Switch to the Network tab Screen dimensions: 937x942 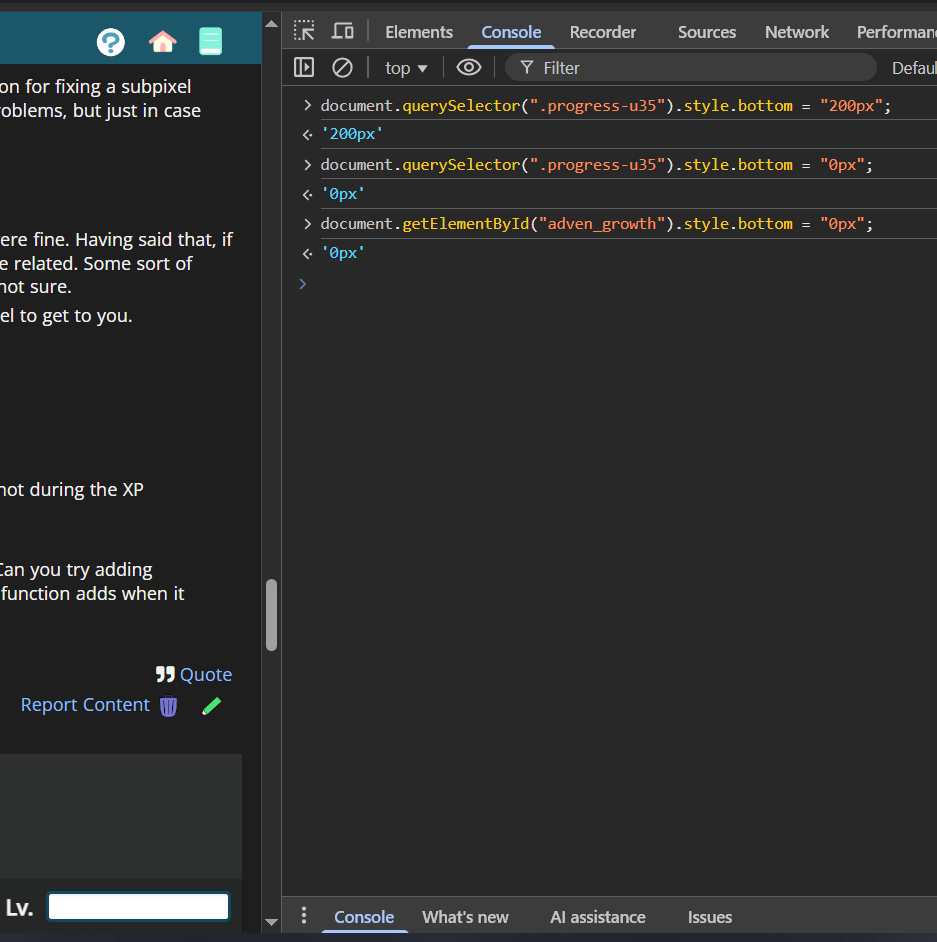[x=796, y=32]
